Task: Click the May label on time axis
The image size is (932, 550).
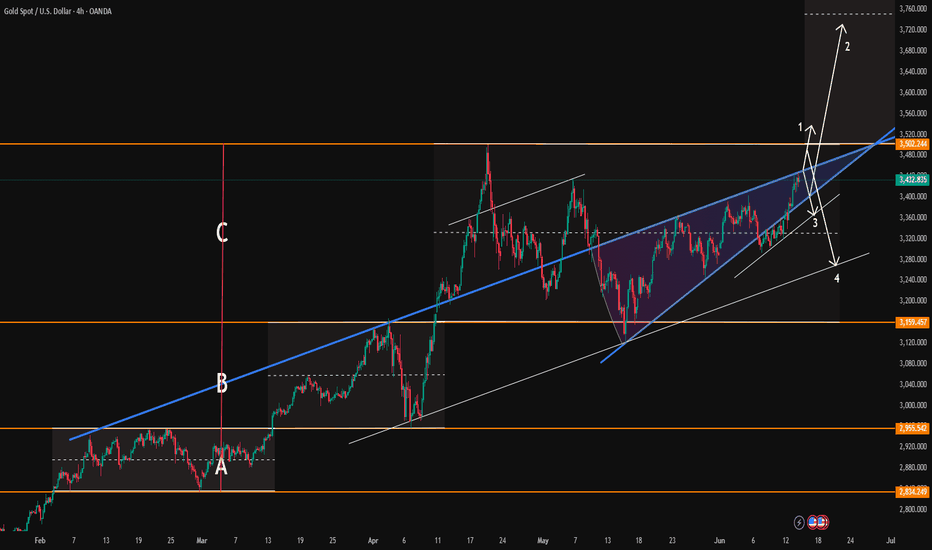Action: tap(543, 540)
